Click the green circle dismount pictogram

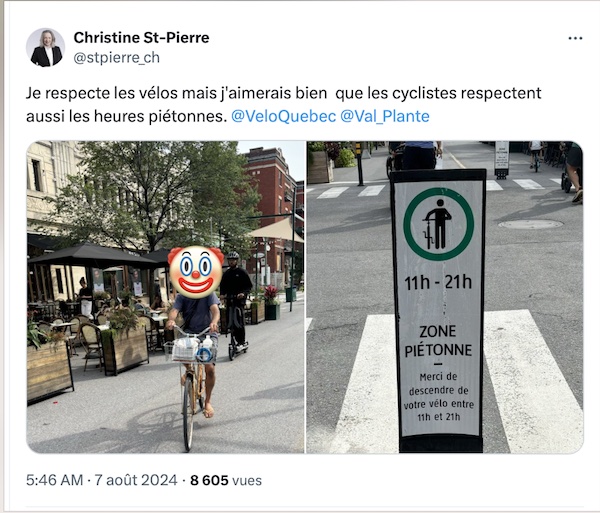(439, 224)
